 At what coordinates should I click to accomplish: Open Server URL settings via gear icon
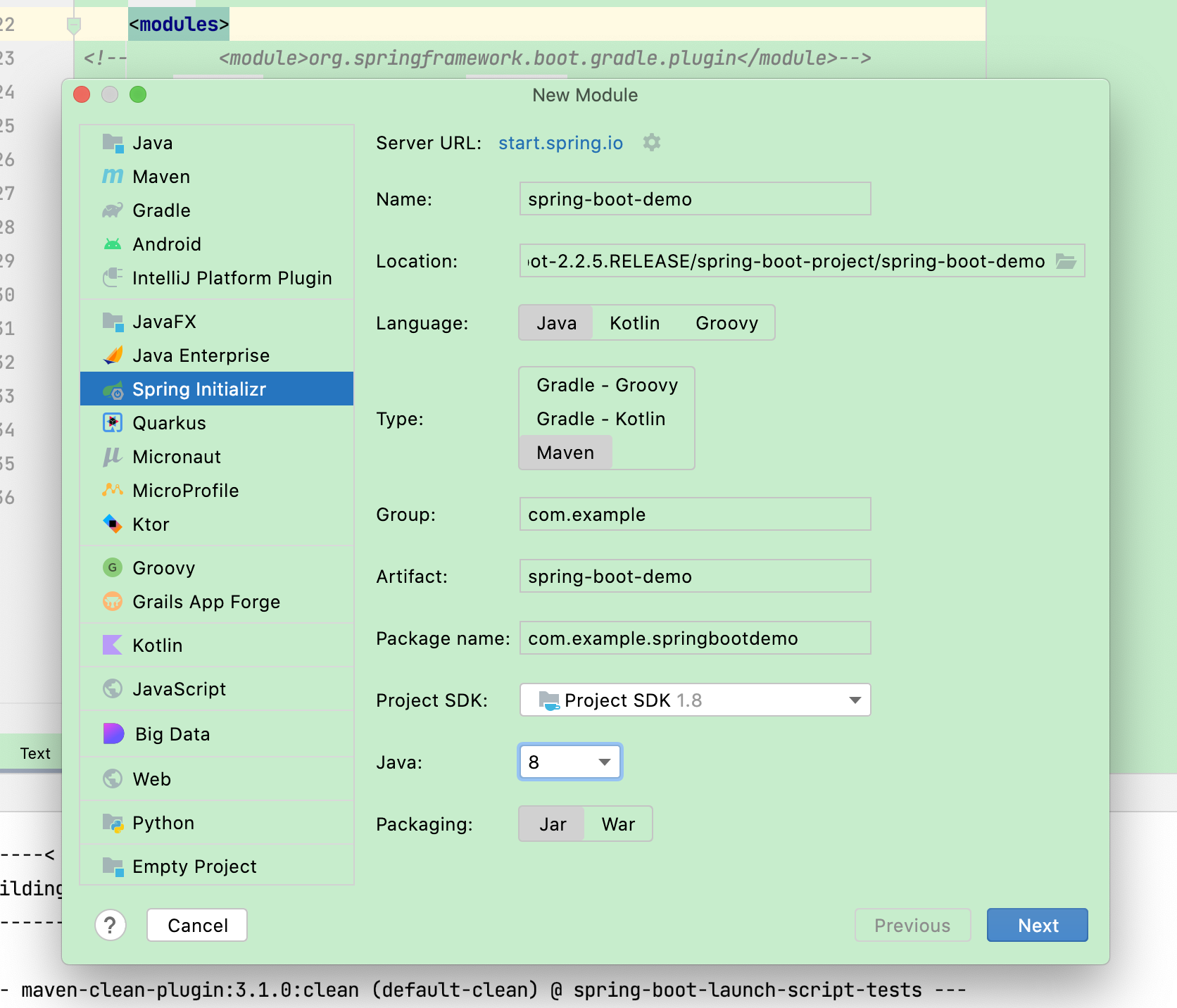click(651, 143)
